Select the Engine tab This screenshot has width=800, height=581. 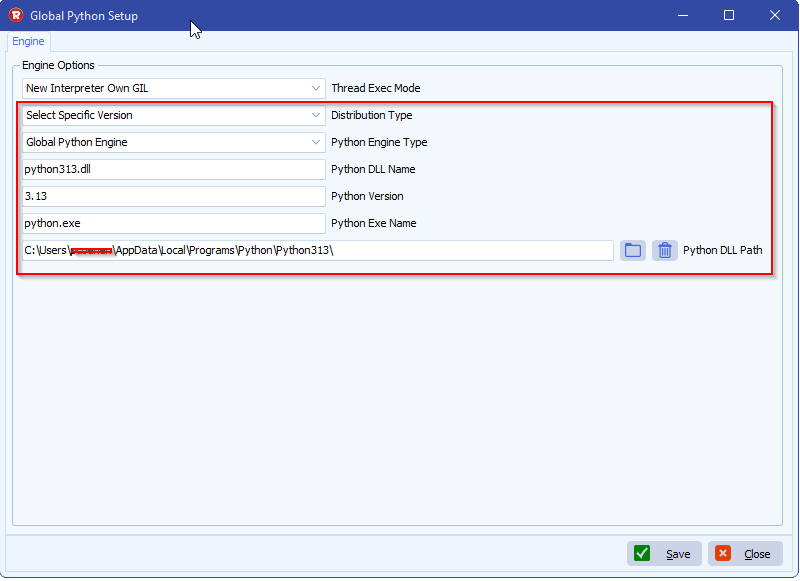coord(28,41)
